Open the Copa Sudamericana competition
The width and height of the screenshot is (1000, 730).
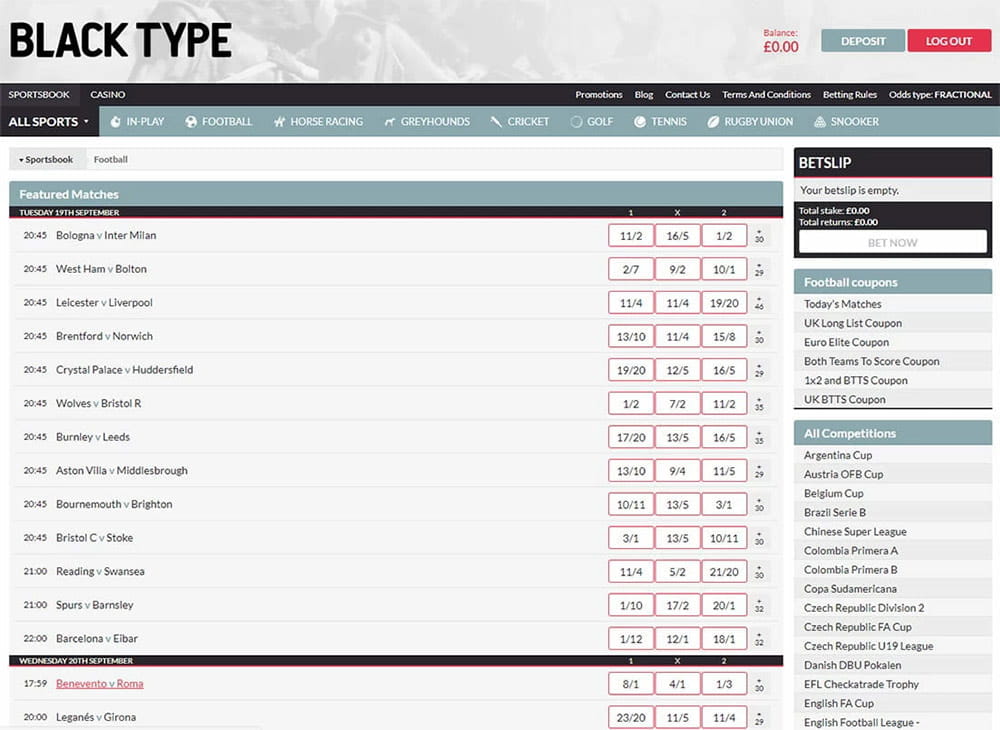(850, 589)
